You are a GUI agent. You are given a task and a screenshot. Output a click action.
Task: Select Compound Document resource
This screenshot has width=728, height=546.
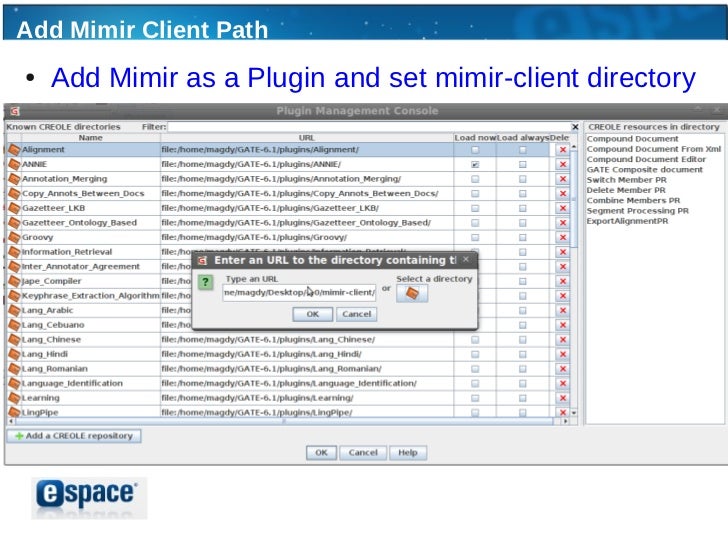pyautogui.click(x=632, y=139)
